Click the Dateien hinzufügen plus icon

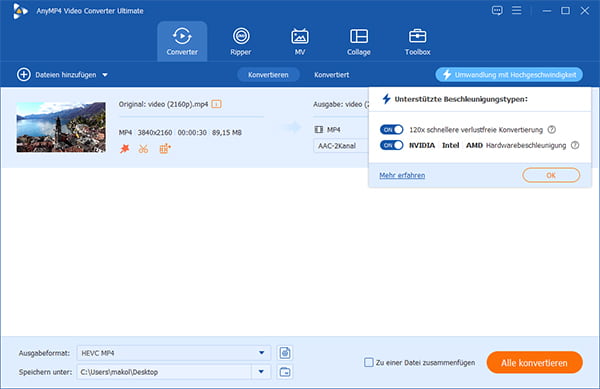[x=24, y=75]
